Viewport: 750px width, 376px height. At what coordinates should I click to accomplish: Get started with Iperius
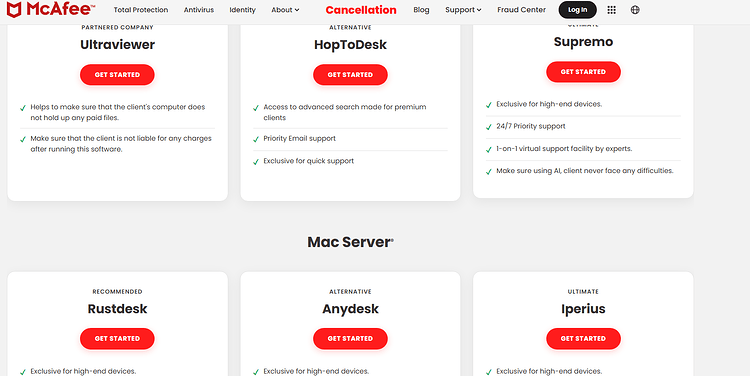pyautogui.click(x=583, y=338)
